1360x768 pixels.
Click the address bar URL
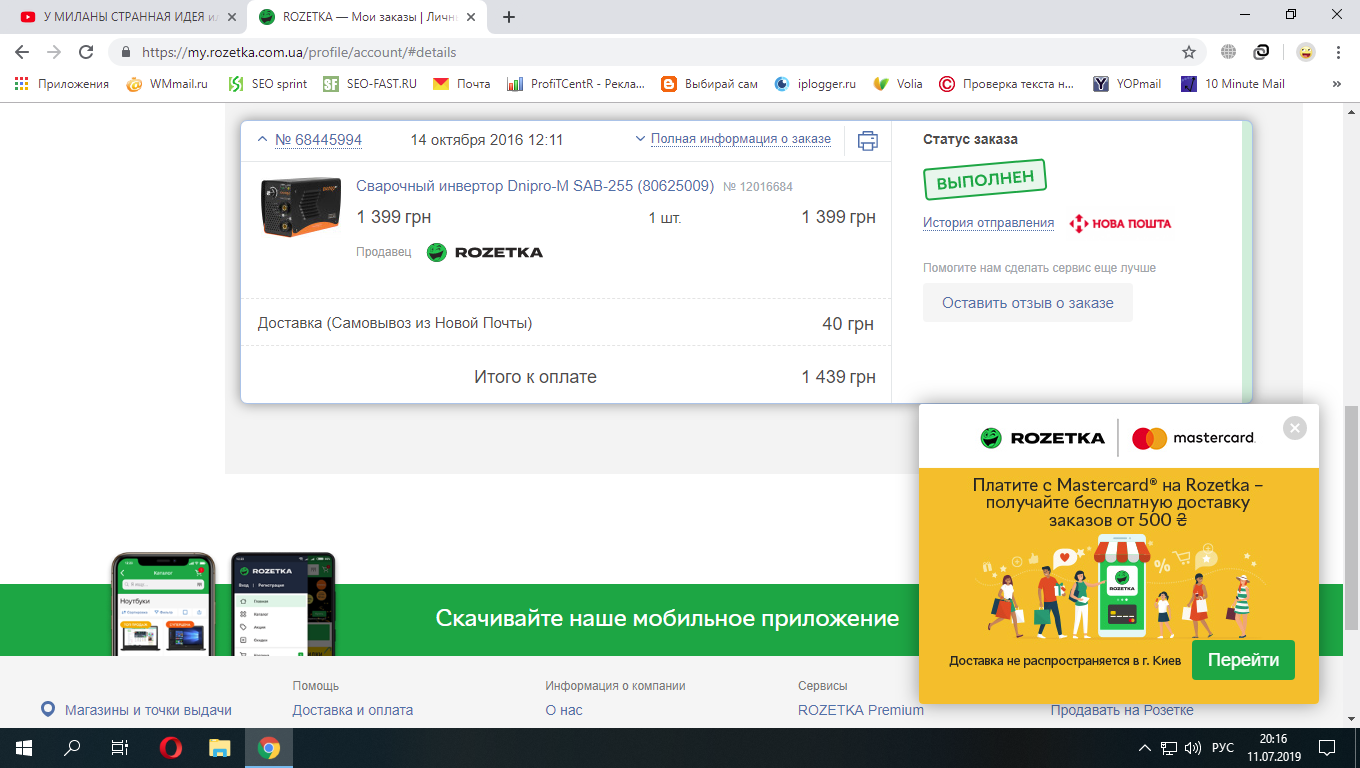(x=299, y=52)
